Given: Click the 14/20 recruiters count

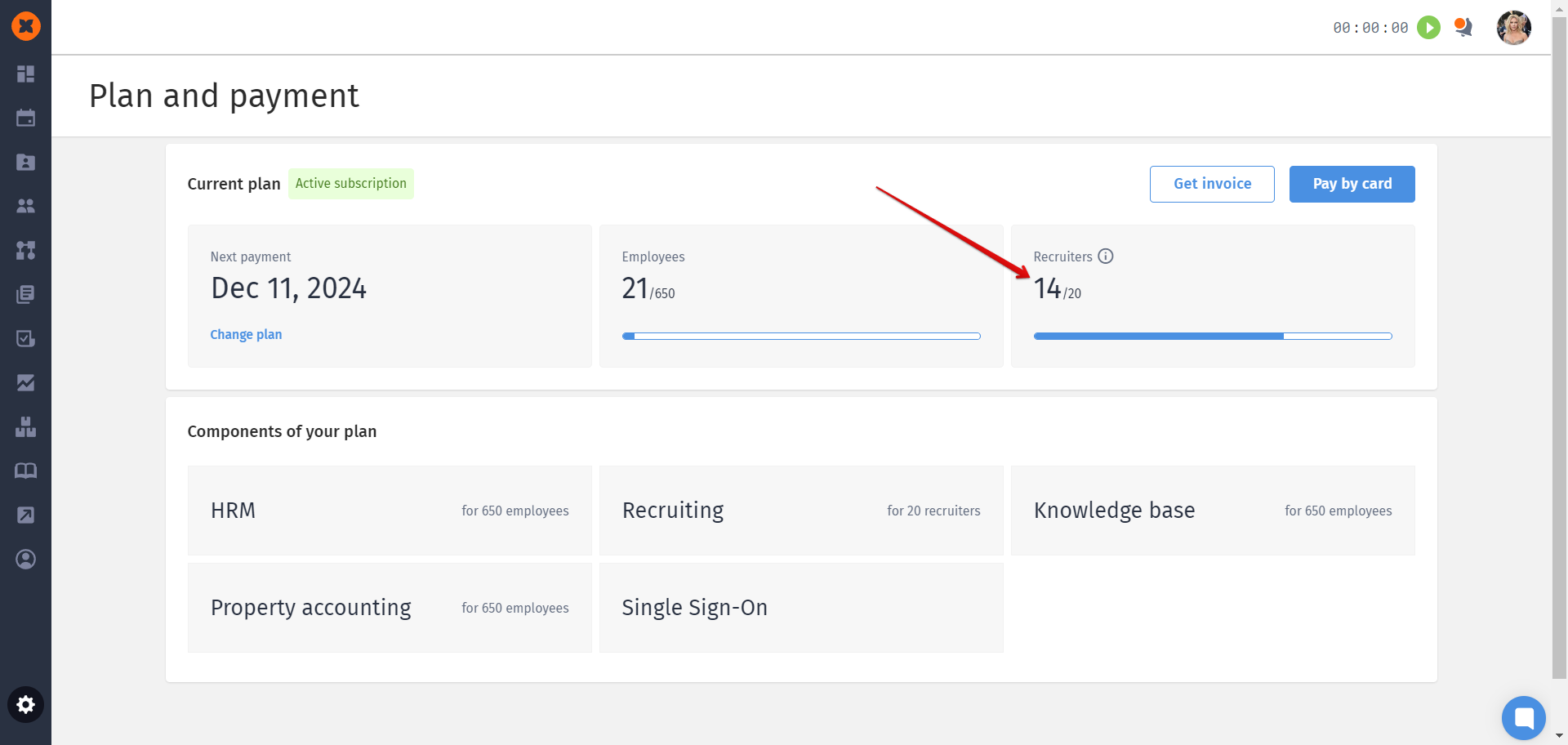Looking at the screenshot, I should coord(1058,289).
